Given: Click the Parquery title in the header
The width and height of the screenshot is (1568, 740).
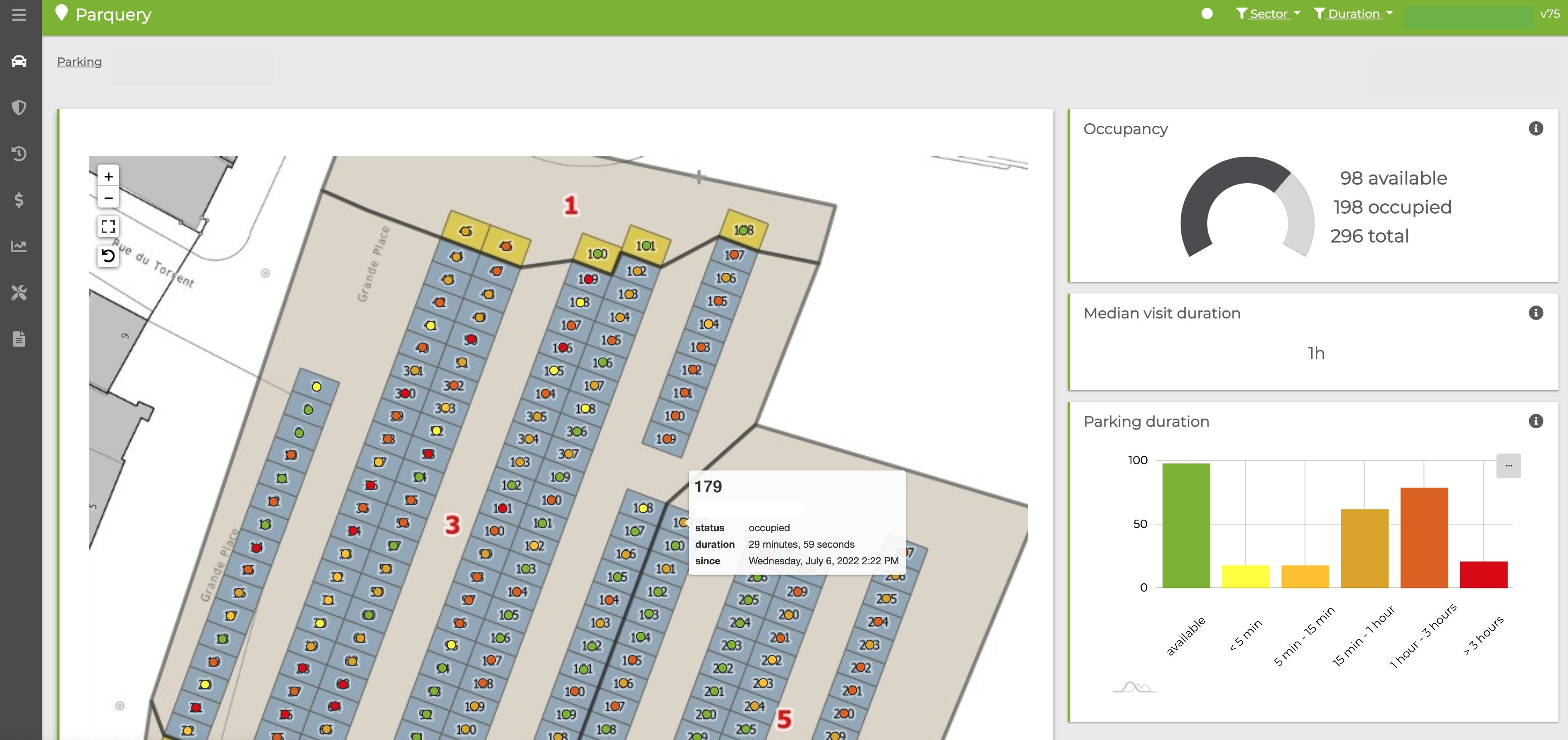Looking at the screenshot, I should [x=114, y=14].
